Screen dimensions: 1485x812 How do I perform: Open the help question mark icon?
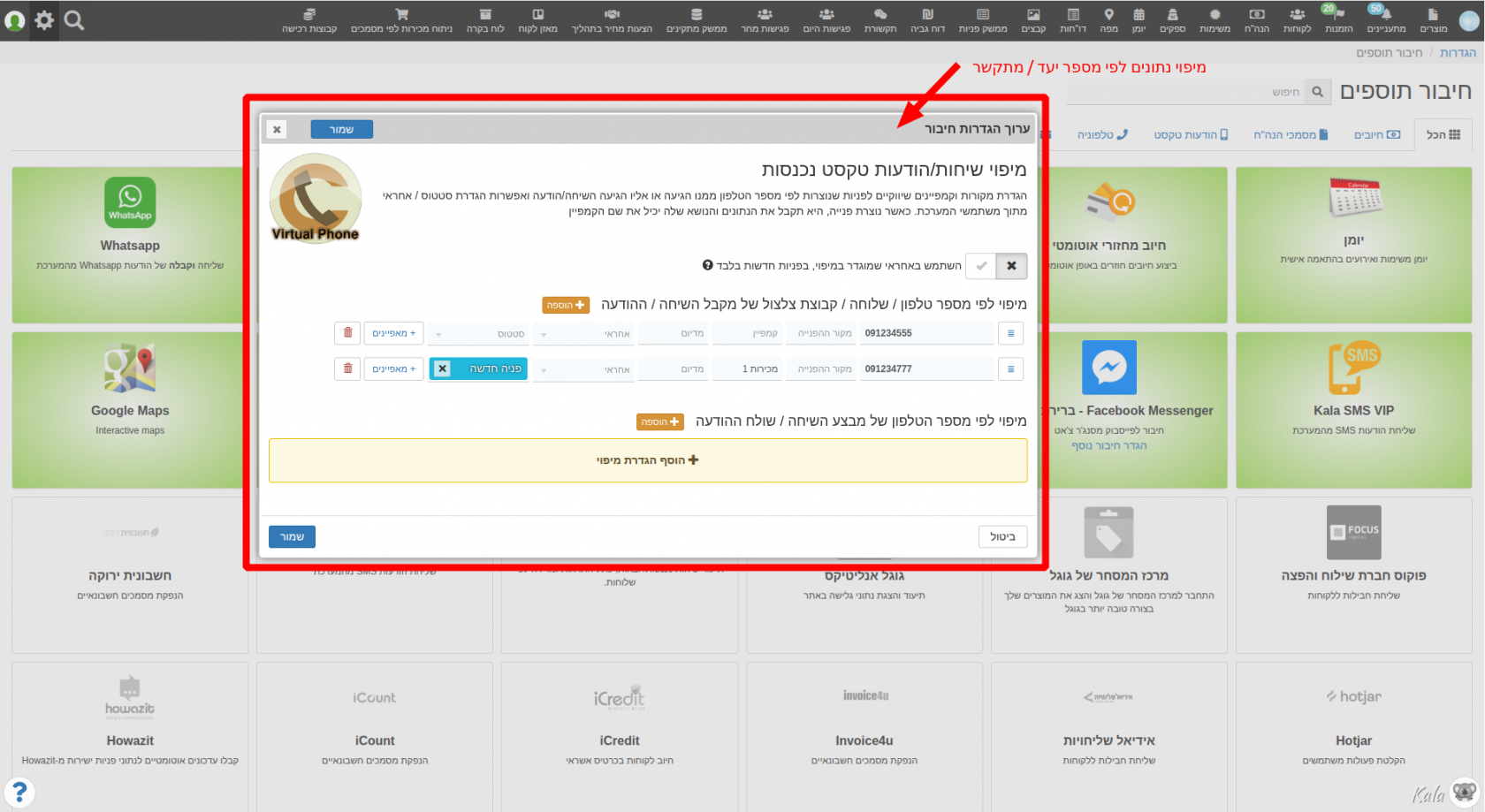(19, 792)
